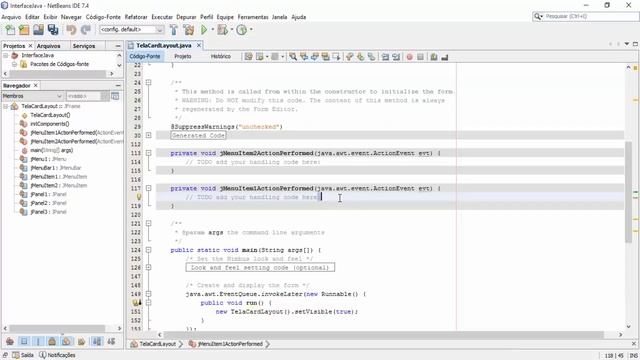Switch to the Serviços tab
The width and height of the screenshot is (640, 360).
pyautogui.click(x=84, y=46)
